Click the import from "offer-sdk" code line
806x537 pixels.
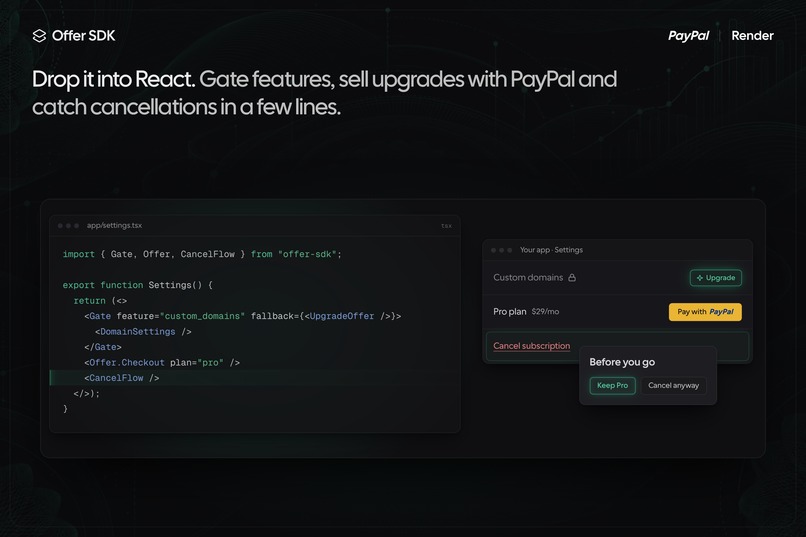pos(202,254)
